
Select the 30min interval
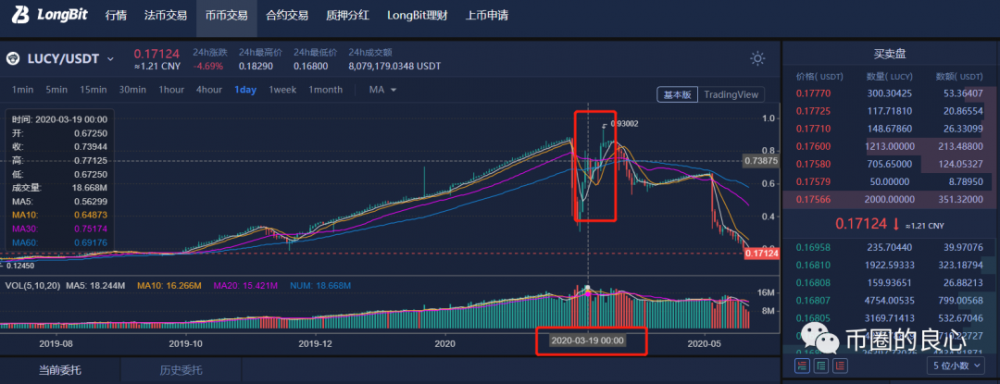(132, 90)
